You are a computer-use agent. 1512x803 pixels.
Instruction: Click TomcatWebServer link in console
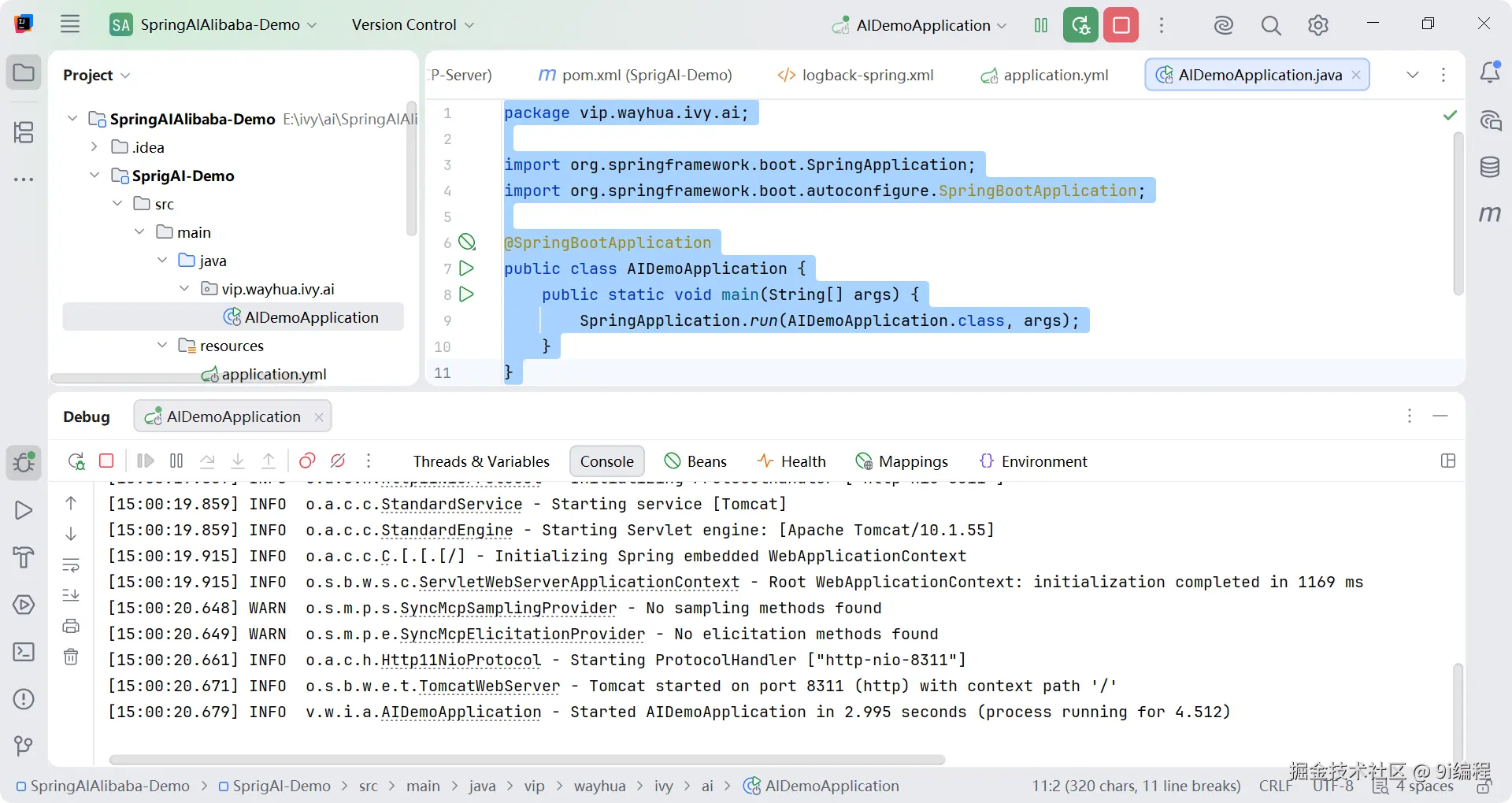coord(489,686)
